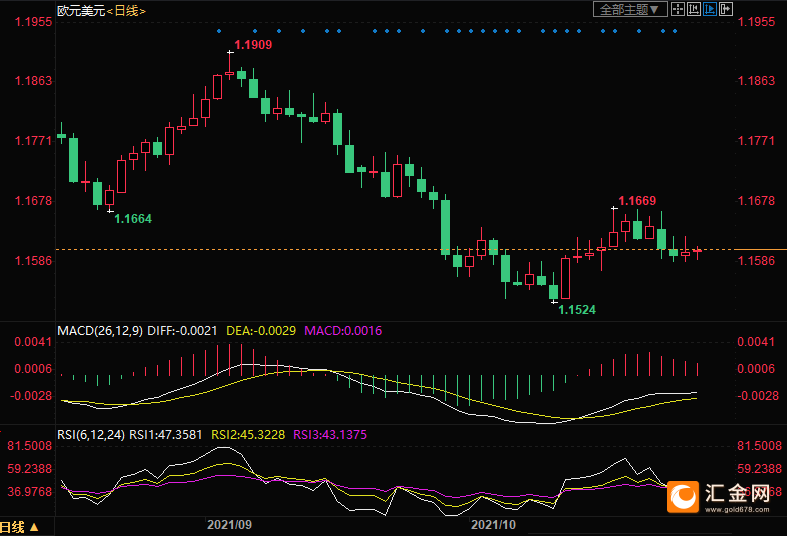Click the RSI2:45.3228 value

pyautogui.click(x=248, y=435)
